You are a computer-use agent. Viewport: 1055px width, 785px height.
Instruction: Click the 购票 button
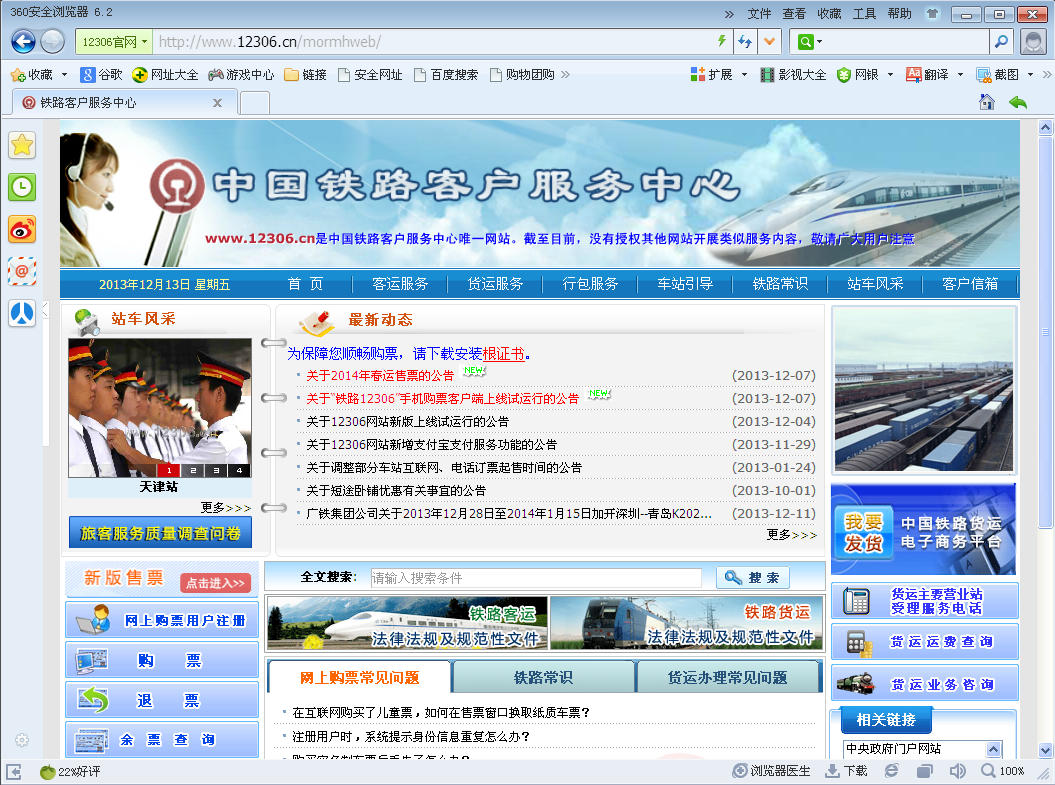click(162, 660)
